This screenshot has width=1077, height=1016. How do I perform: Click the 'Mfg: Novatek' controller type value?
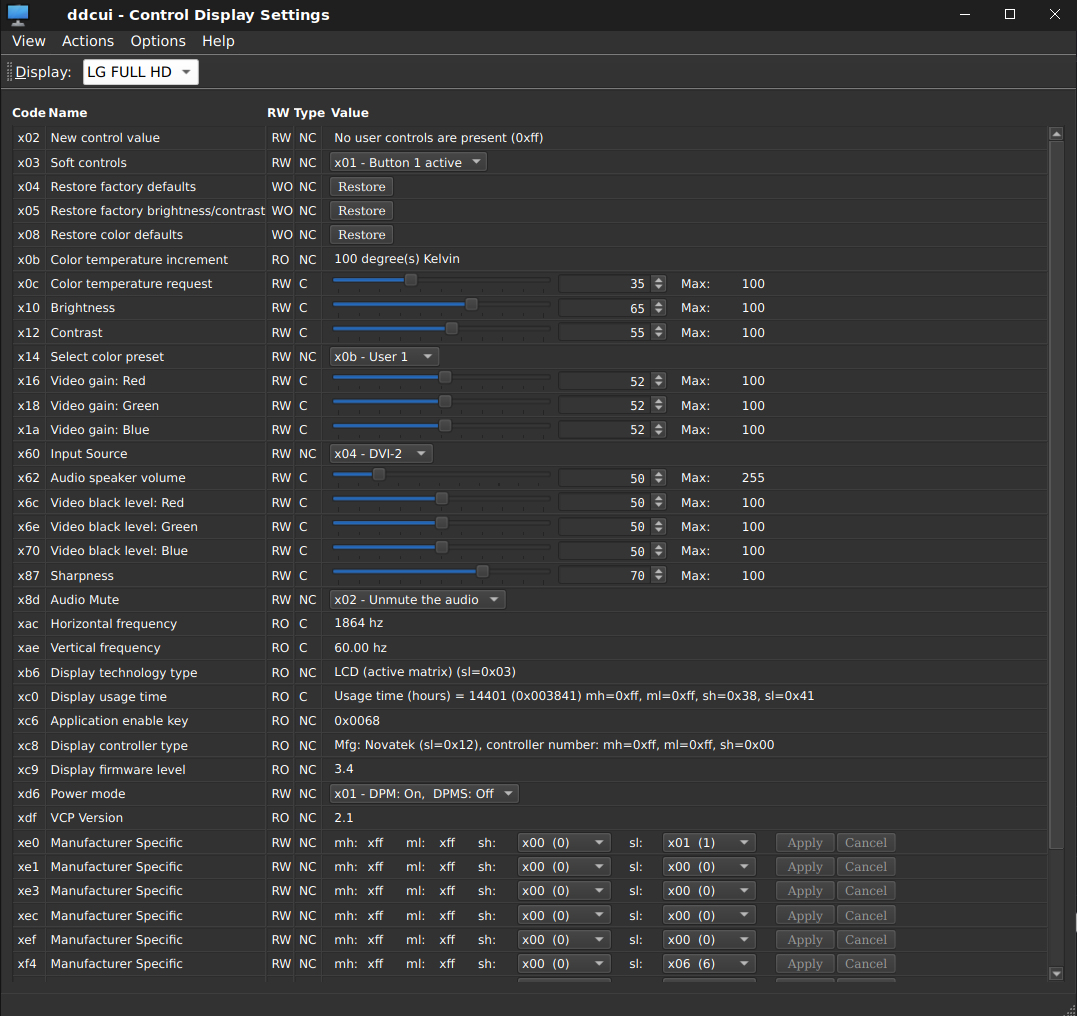(x=554, y=745)
